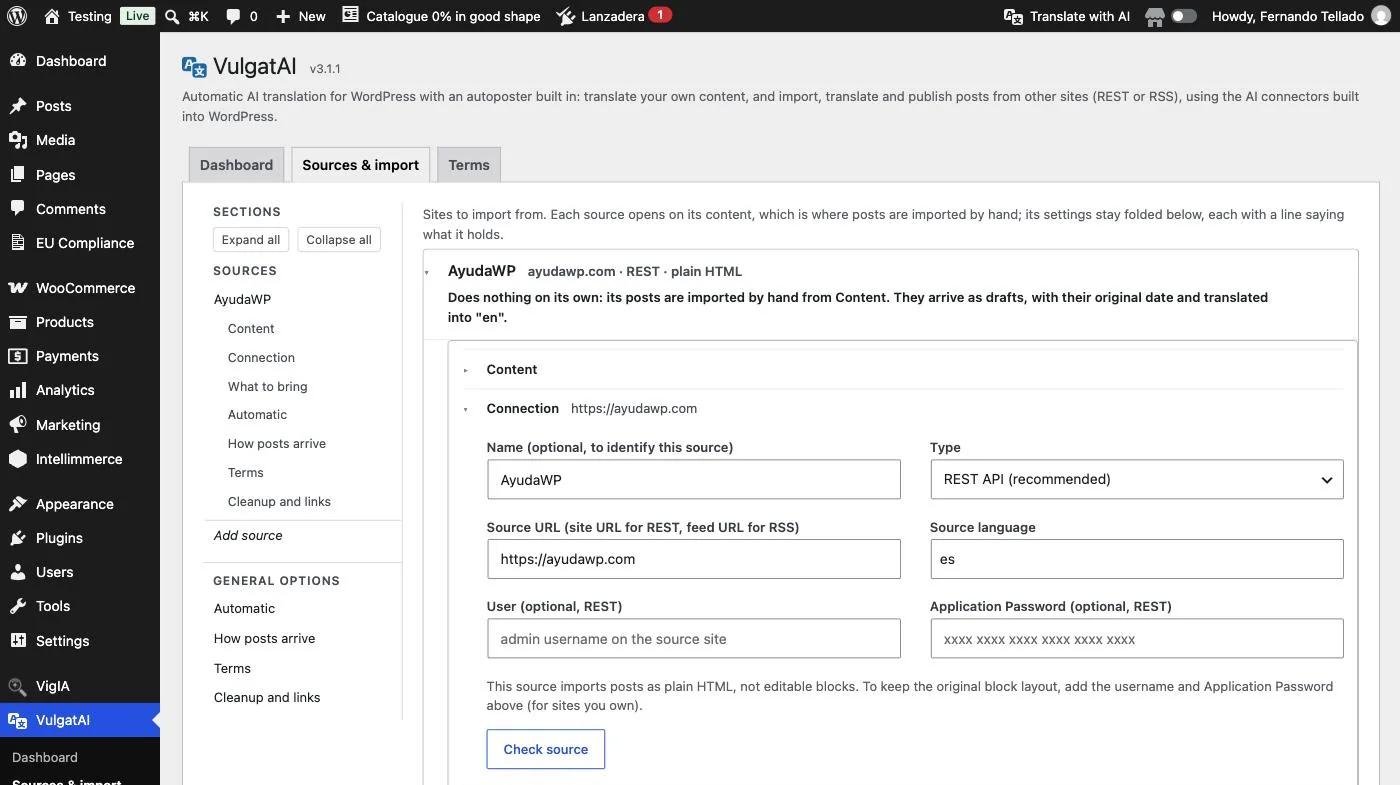This screenshot has height=785, width=1400.
Task: Click the Pages icon in the sidebar
Action: point(18,175)
